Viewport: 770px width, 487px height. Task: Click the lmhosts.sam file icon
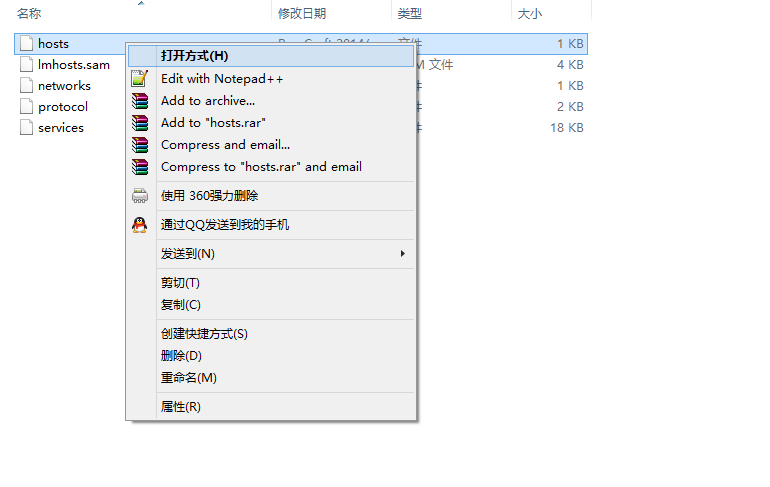pos(27,65)
